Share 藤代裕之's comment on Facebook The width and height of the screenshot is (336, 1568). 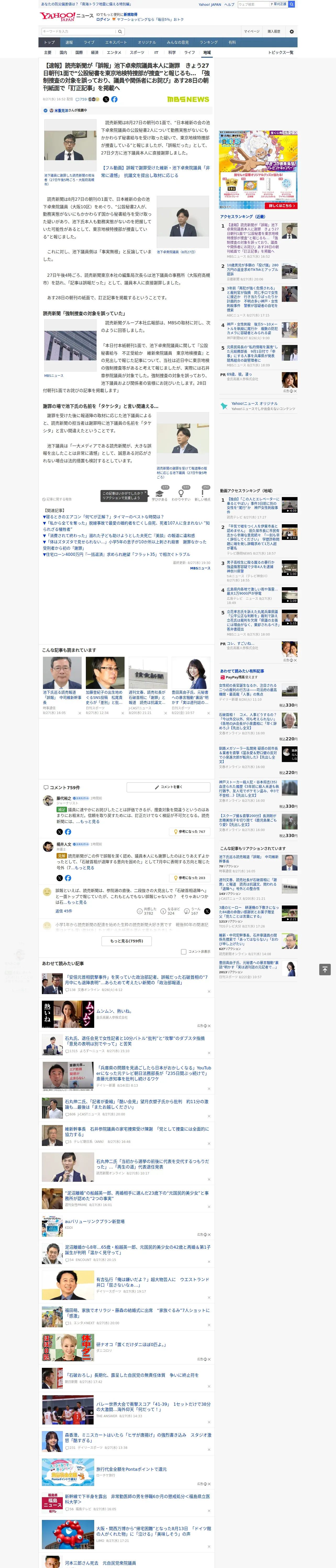68,832
